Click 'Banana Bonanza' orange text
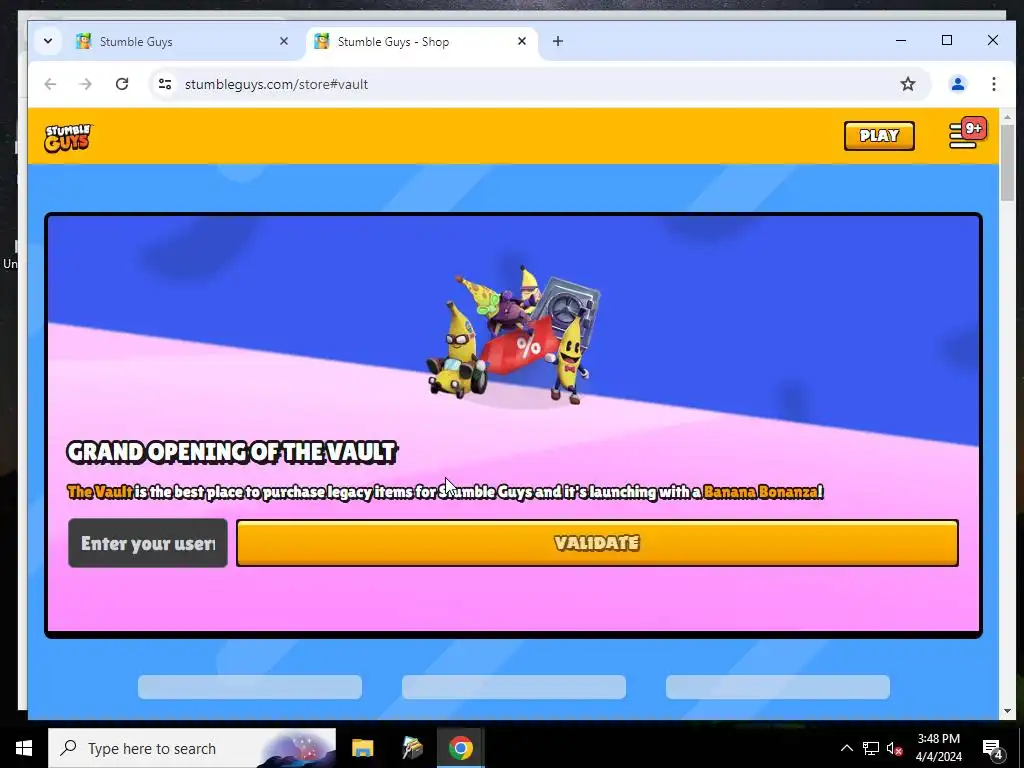Screen dimensions: 1024x768 coord(761,492)
